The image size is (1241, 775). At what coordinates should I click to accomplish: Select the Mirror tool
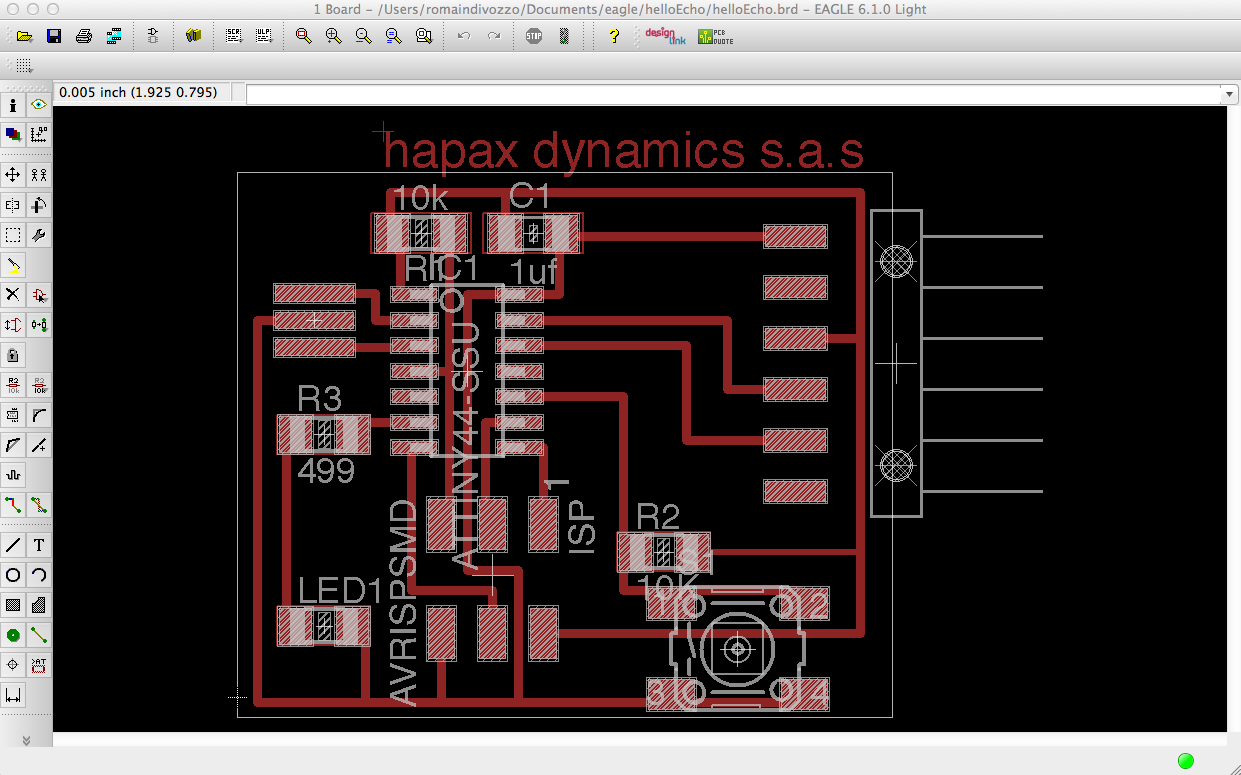click(x=14, y=204)
